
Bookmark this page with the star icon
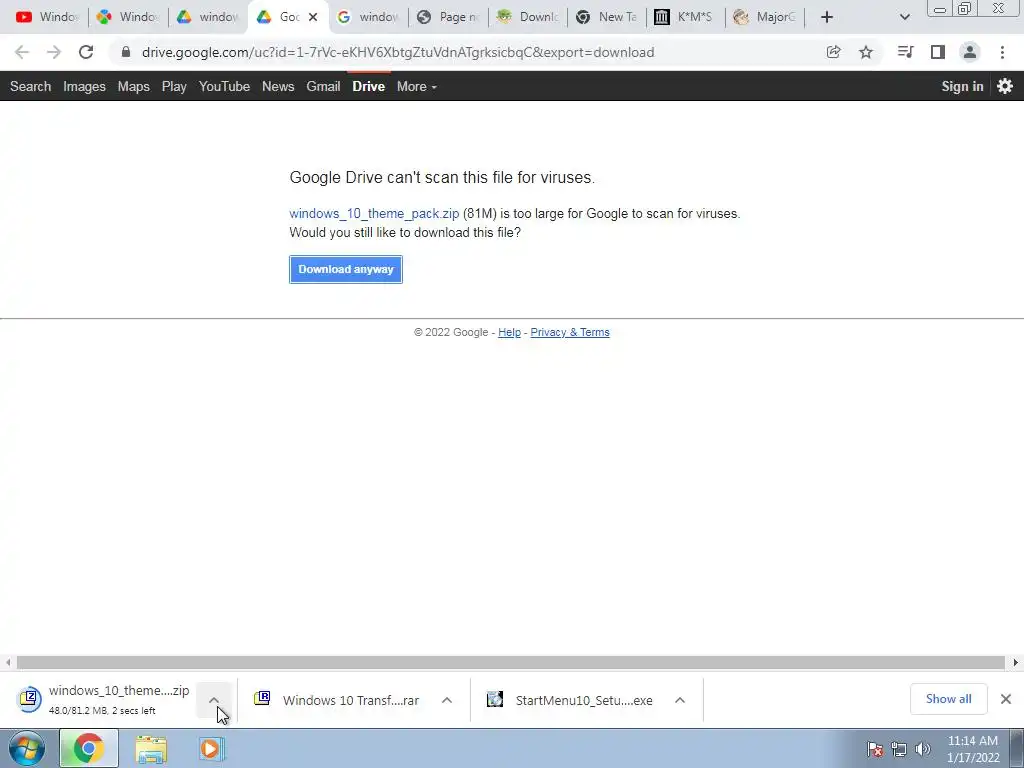pyautogui.click(x=866, y=52)
